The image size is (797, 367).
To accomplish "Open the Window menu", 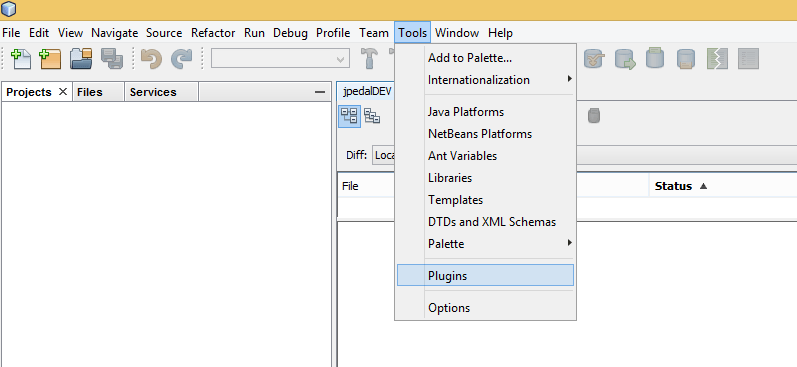I will click(457, 33).
